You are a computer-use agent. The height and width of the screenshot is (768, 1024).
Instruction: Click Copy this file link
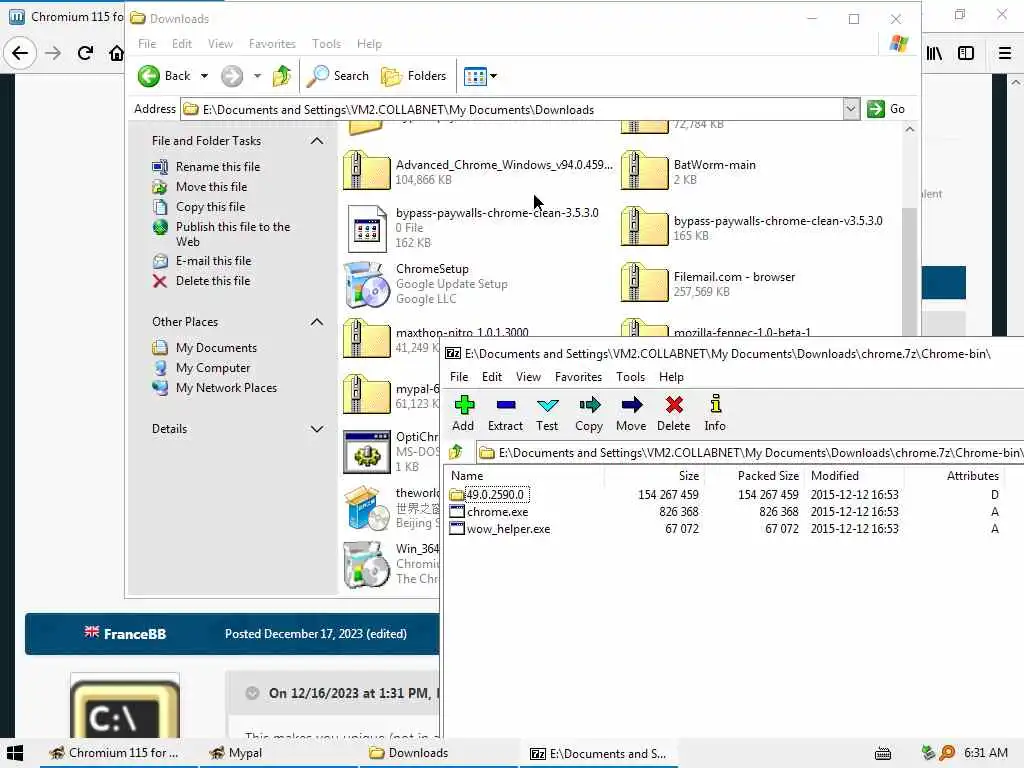pos(210,207)
